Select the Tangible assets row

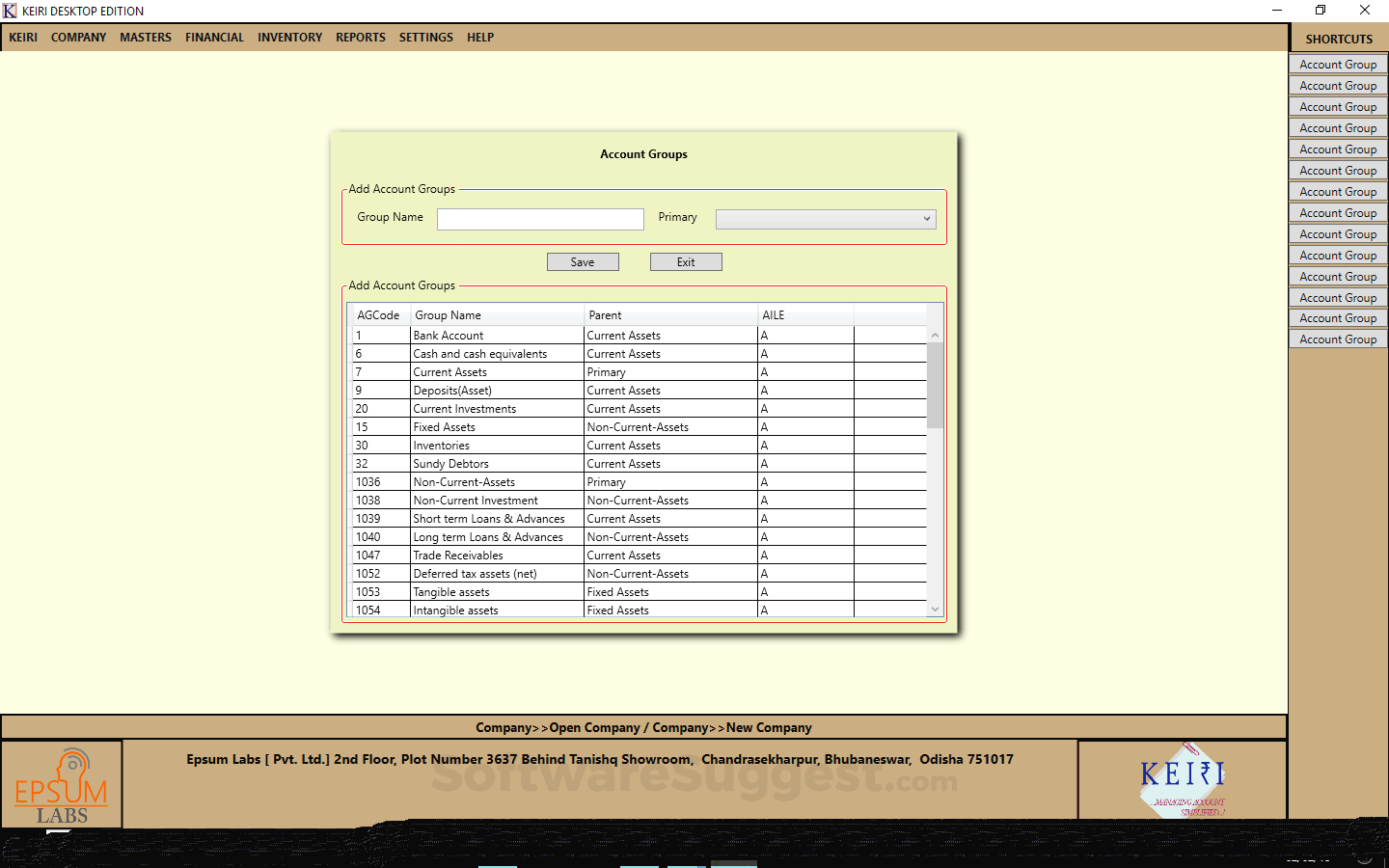coord(498,591)
